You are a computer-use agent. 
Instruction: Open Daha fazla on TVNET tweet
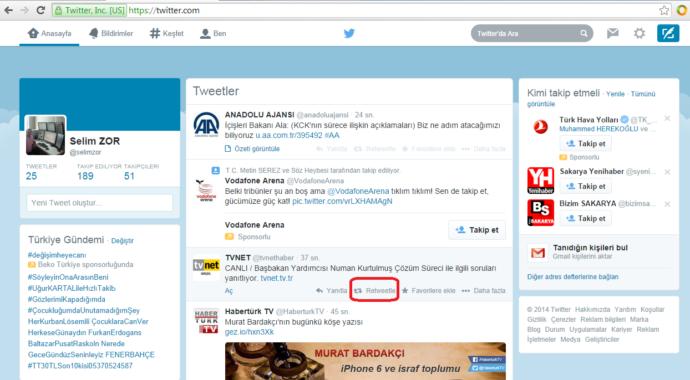tap(483, 291)
